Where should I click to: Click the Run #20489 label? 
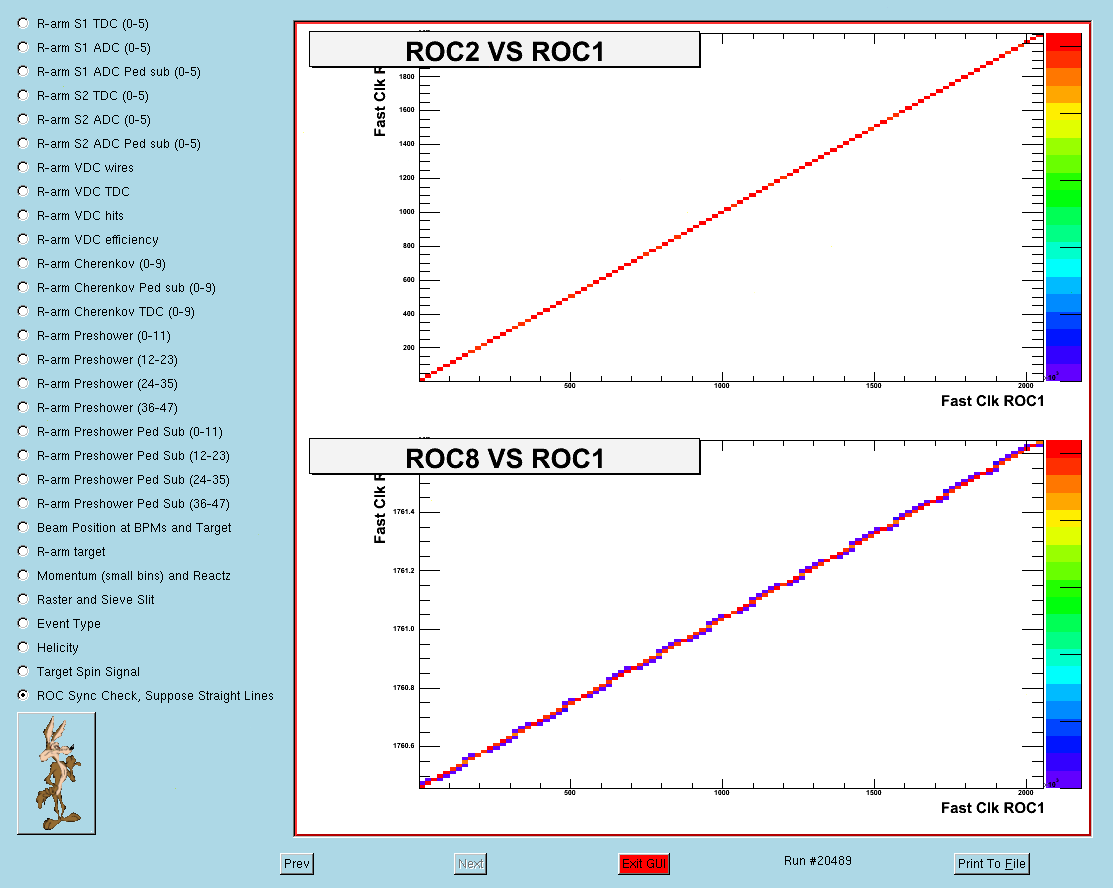818,861
